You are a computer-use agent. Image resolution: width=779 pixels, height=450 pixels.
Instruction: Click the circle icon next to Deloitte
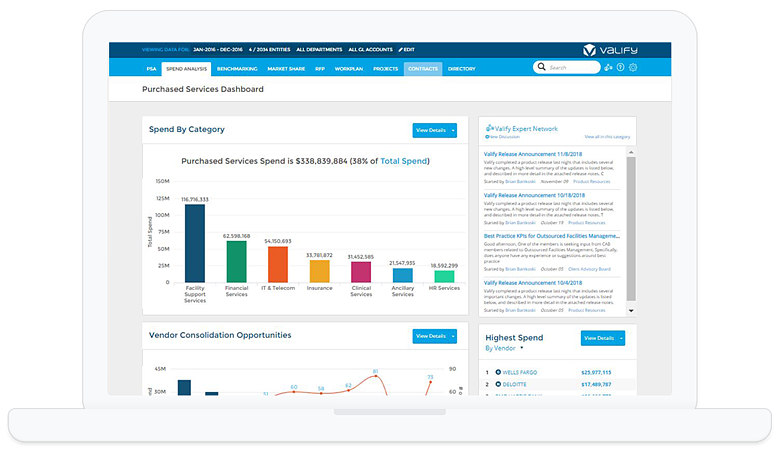click(x=498, y=384)
